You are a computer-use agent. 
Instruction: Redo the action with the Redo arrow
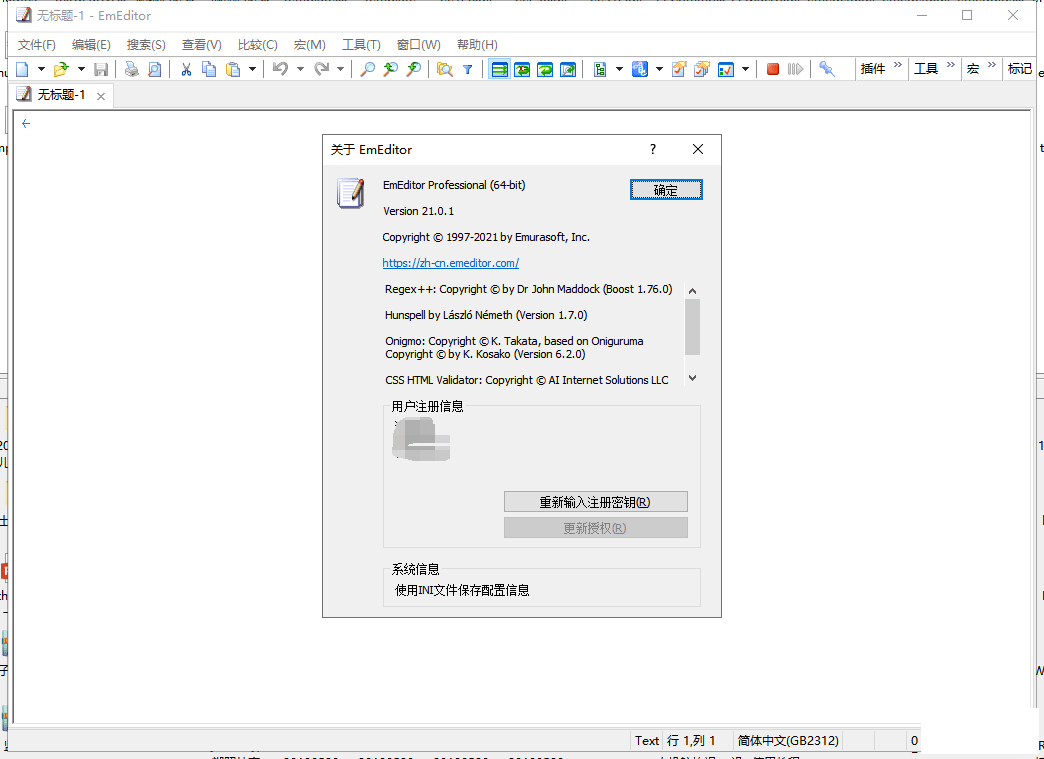322,69
